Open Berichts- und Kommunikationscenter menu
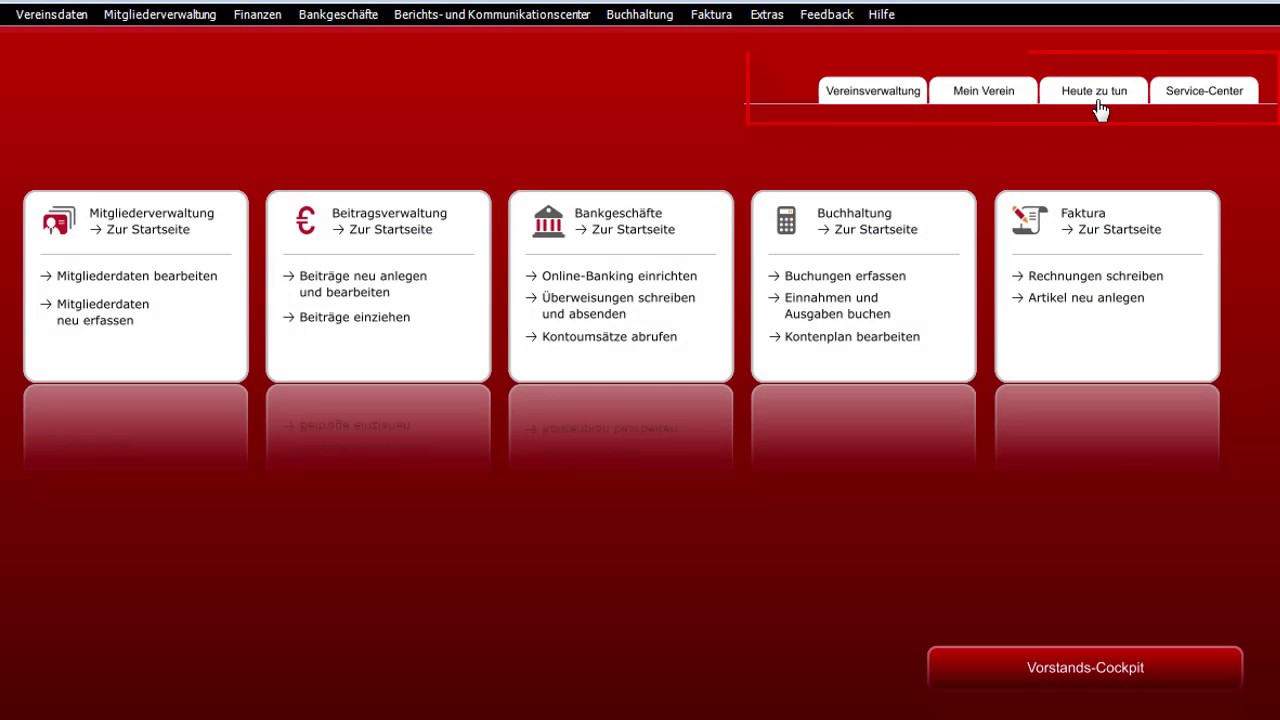 click(x=492, y=15)
